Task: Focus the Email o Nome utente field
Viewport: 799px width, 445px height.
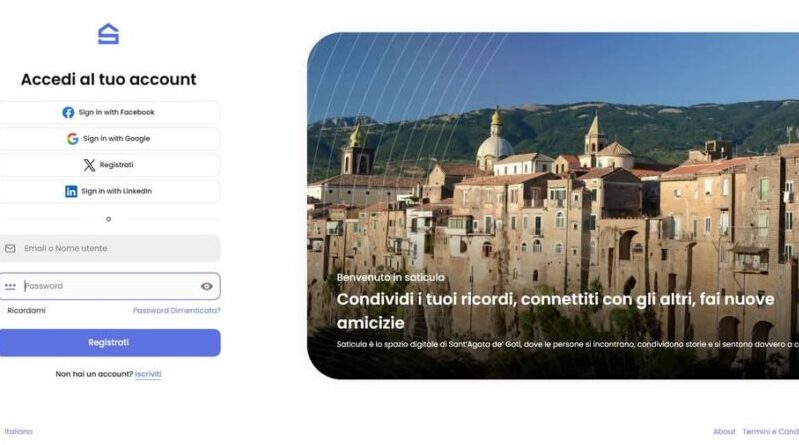Action: 110,248
